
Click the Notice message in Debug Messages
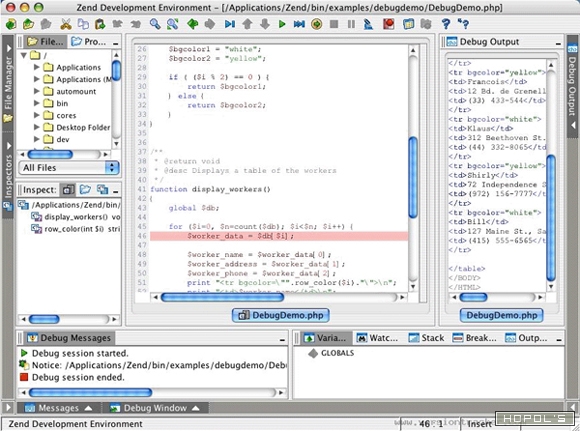tap(153, 365)
